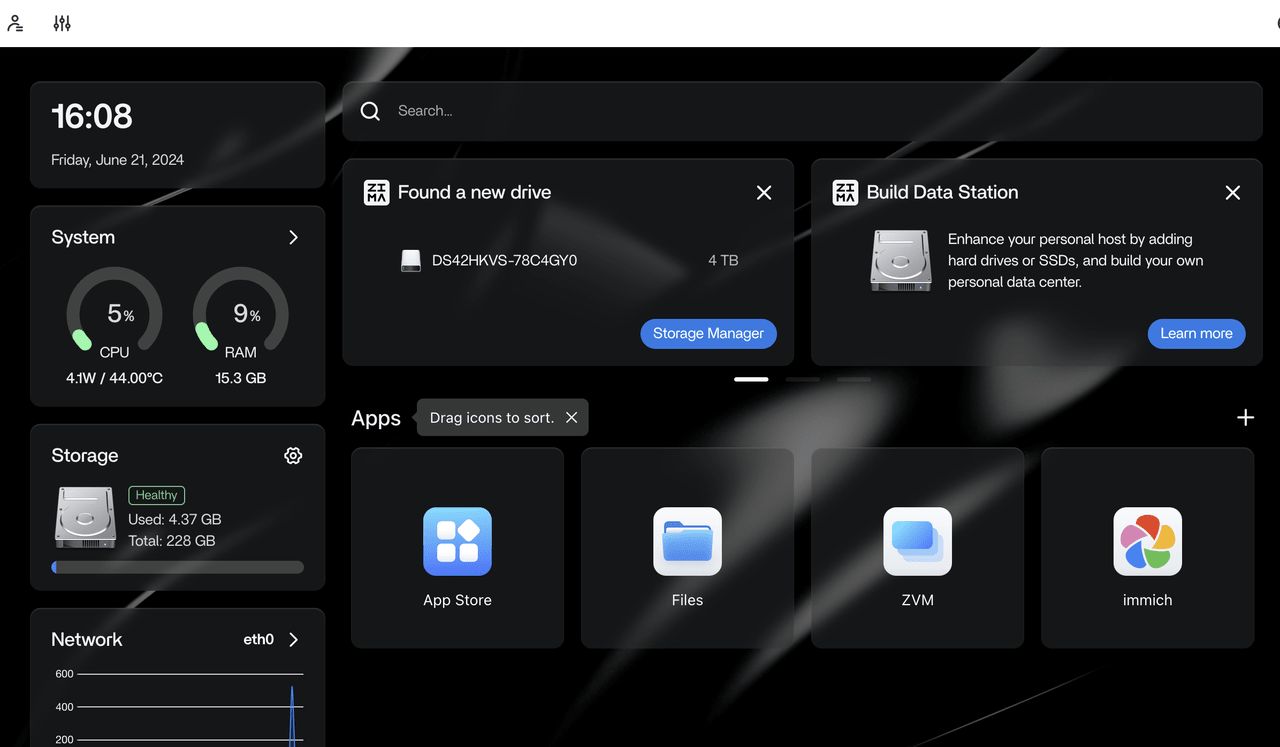The height and width of the screenshot is (747, 1280).
Task: Open system preferences via sliders icon
Action: pos(61,22)
